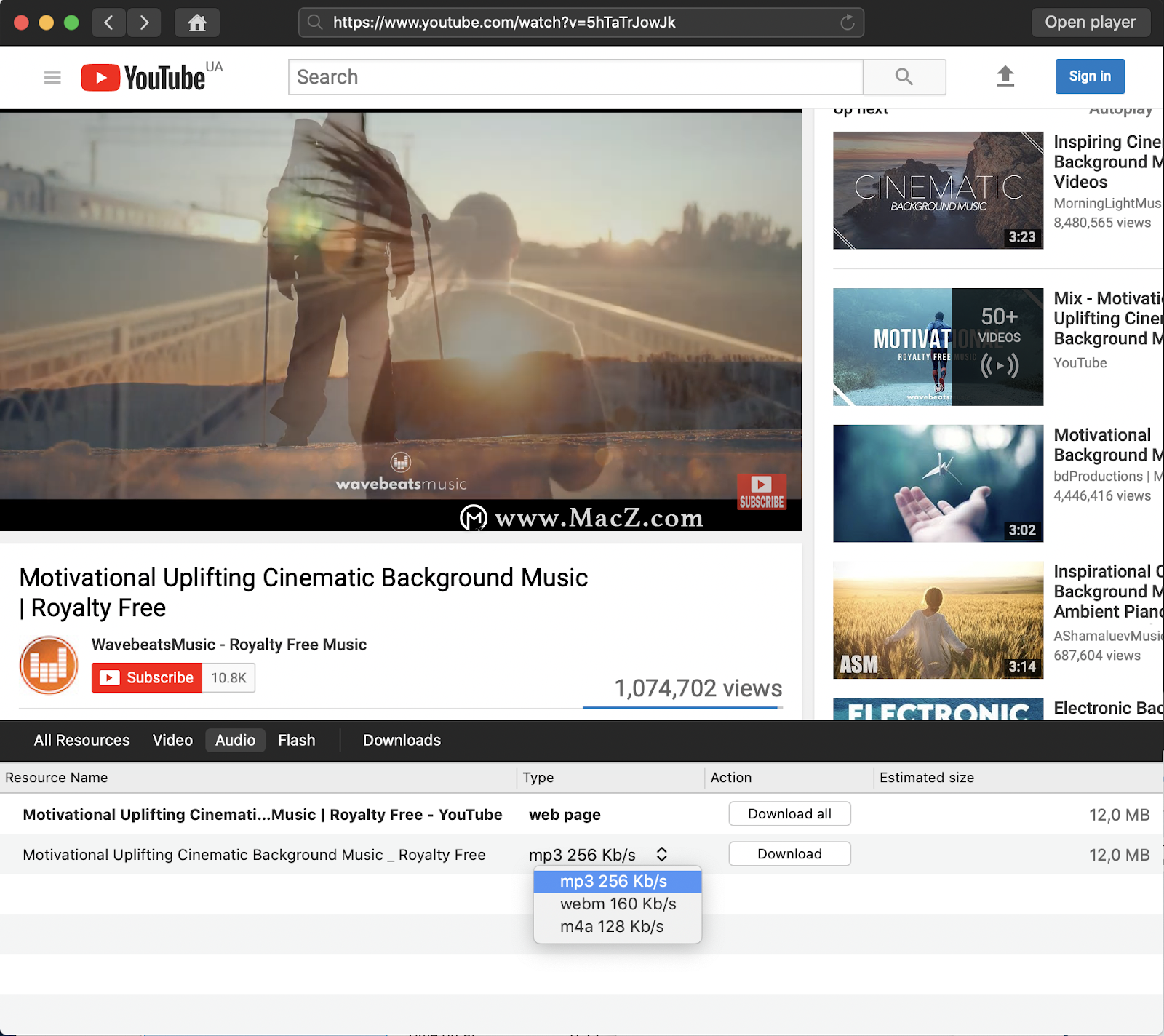Select the Motivational Uplifting _ Royalty Free audio row
Image resolution: width=1164 pixels, height=1036 pixels.
[x=582, y=854]
